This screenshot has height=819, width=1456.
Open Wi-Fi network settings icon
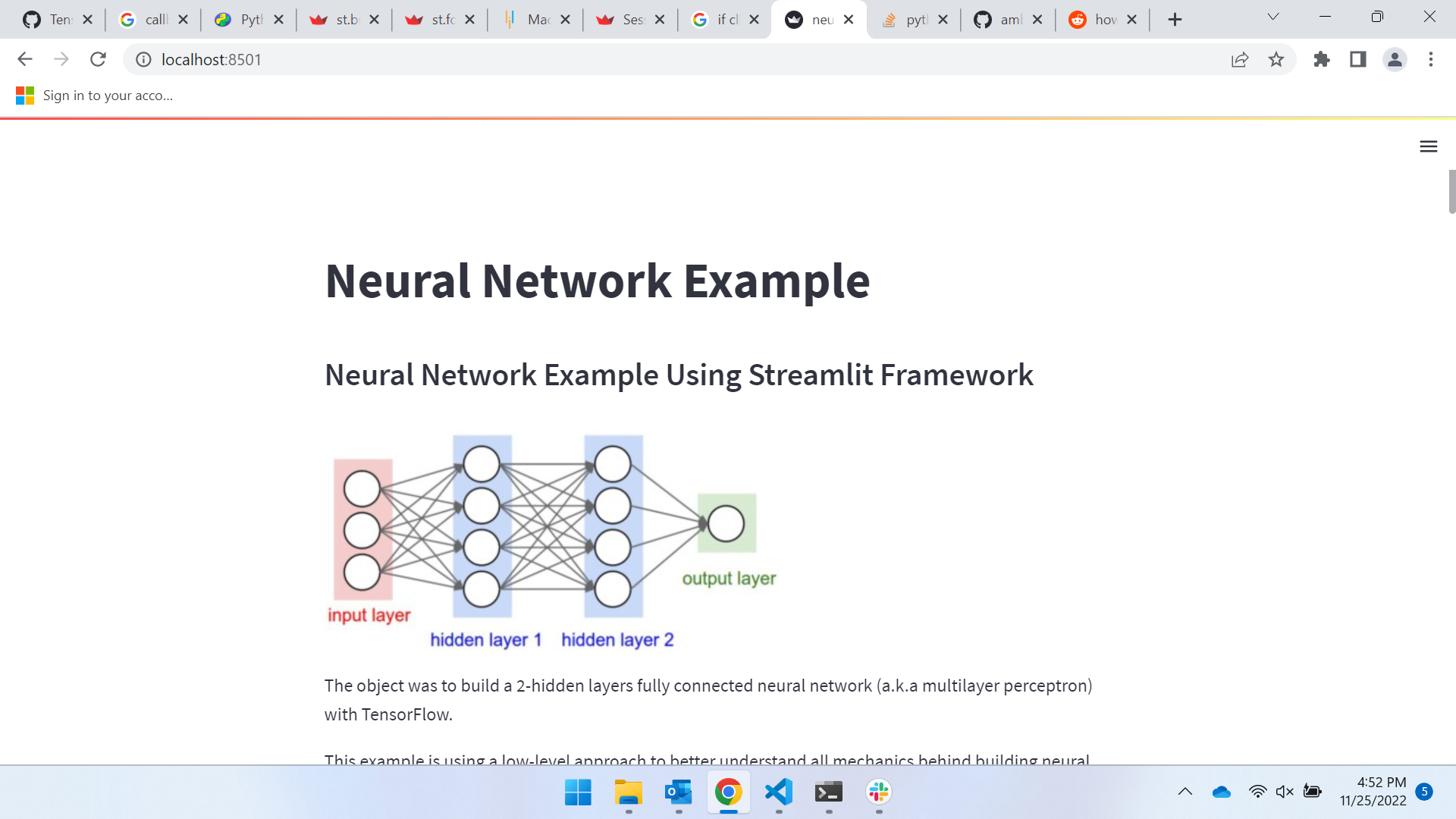pos(1257,792)
